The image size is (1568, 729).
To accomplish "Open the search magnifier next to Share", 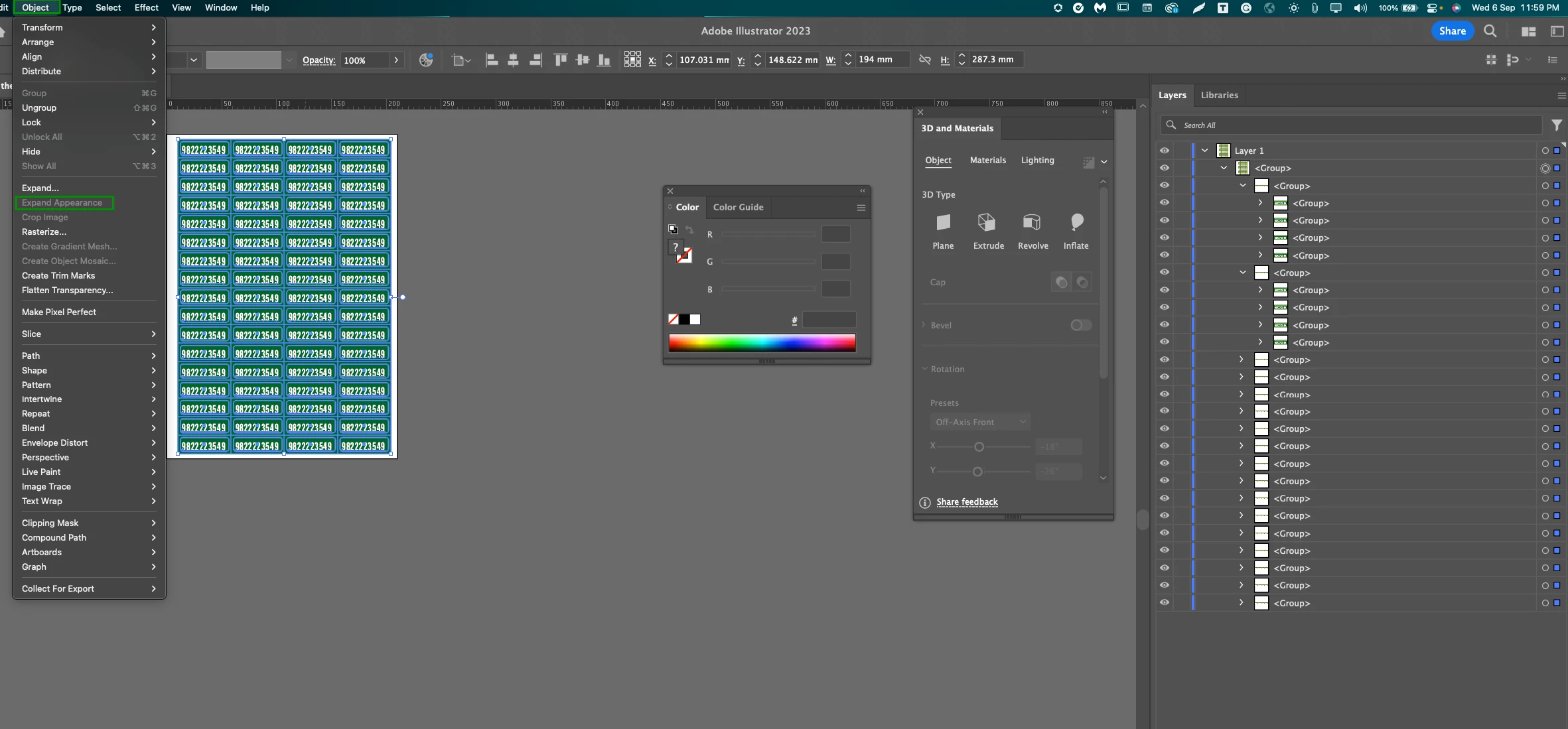I will click(x=1490, y=31).
